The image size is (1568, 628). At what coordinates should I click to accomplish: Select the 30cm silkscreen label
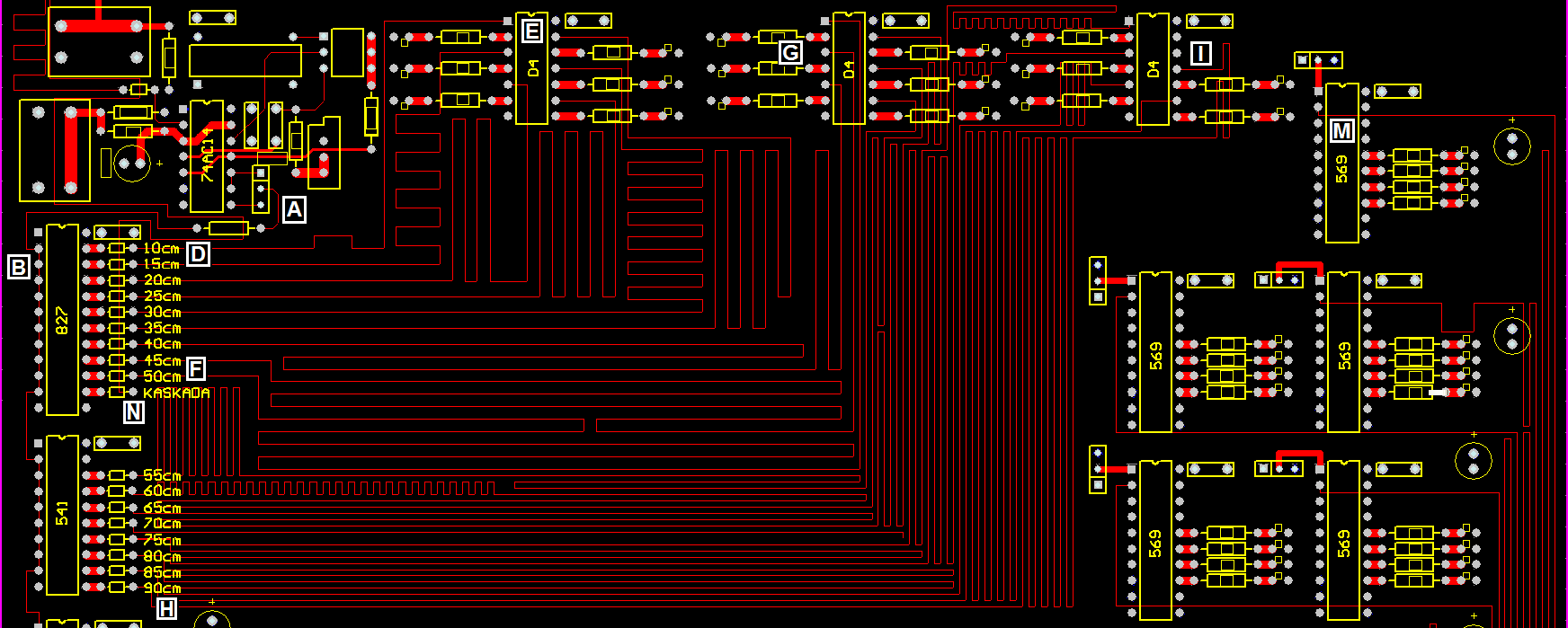point(162,312)
